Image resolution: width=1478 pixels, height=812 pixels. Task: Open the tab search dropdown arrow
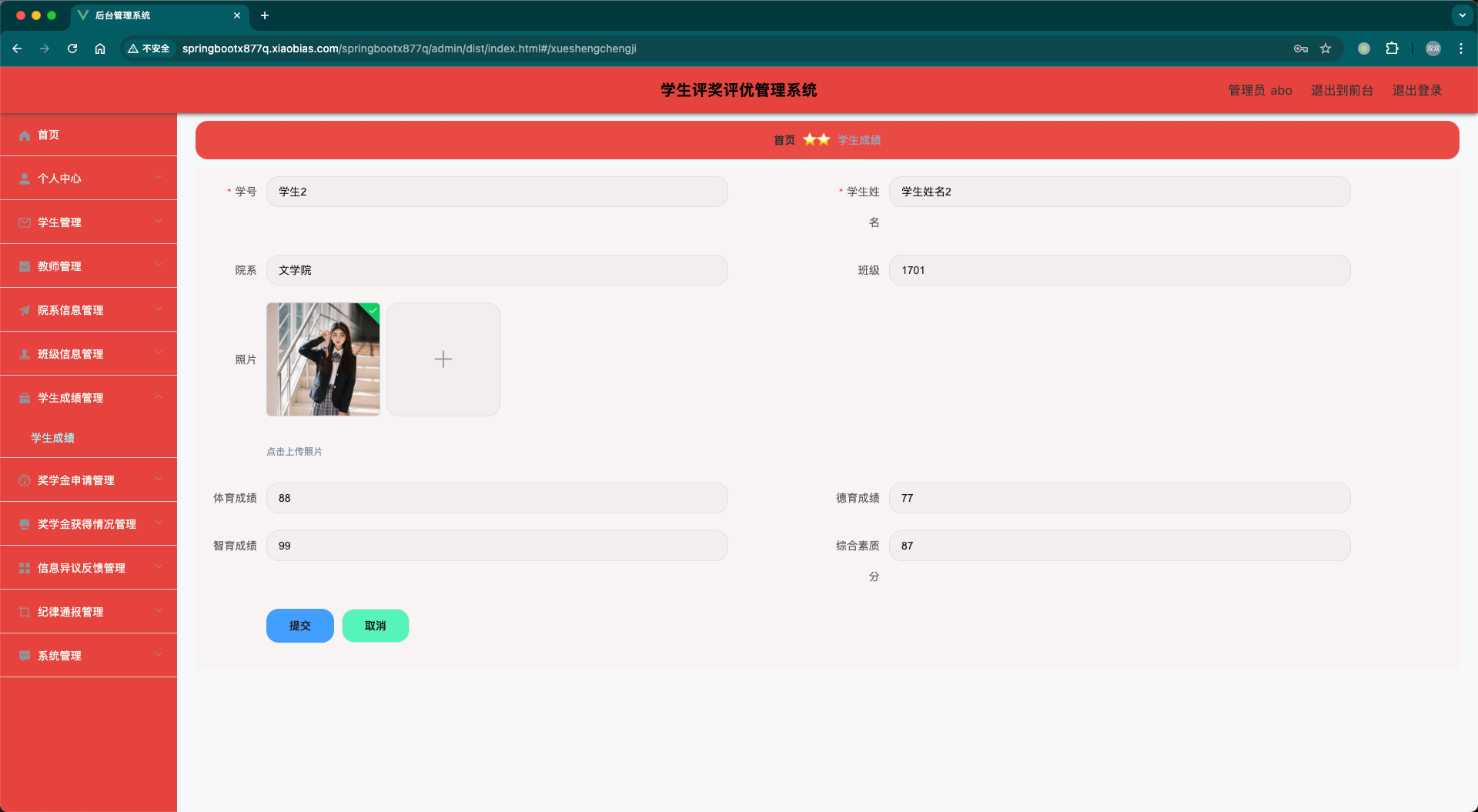pos(1462,15)
